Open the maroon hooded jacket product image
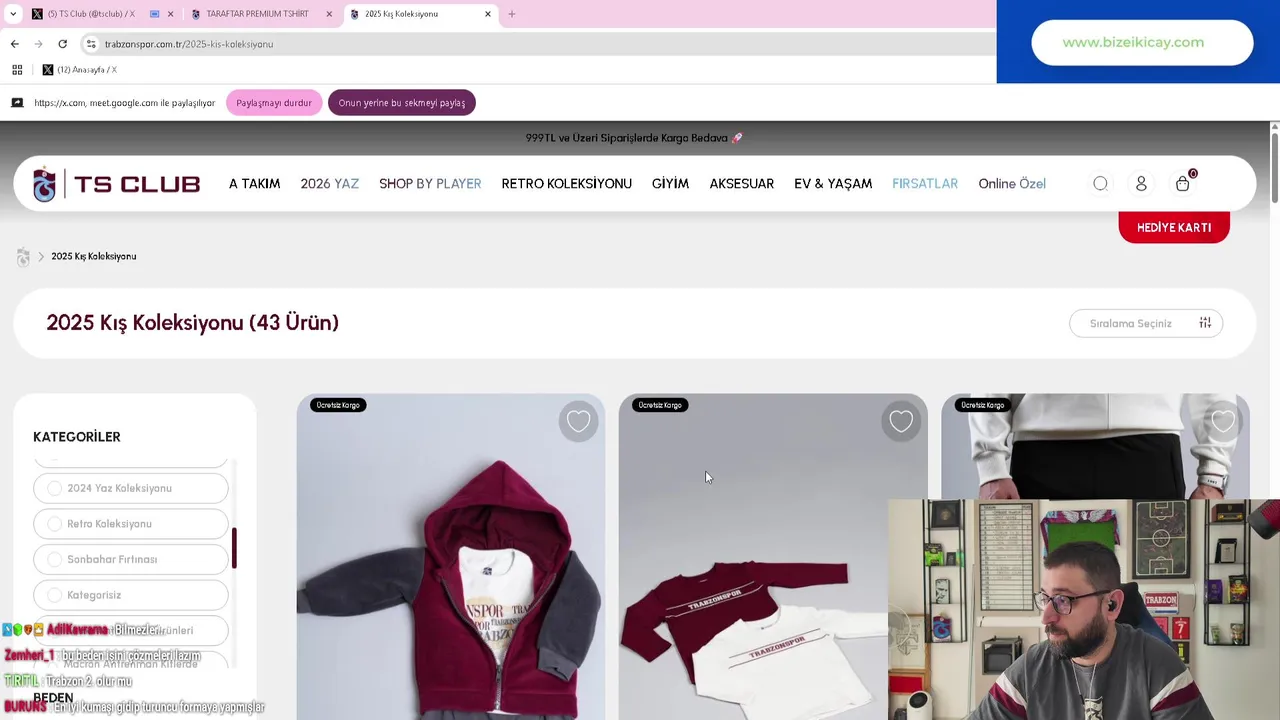This screenshot has width=1280, height=720. tap(450, 557)
